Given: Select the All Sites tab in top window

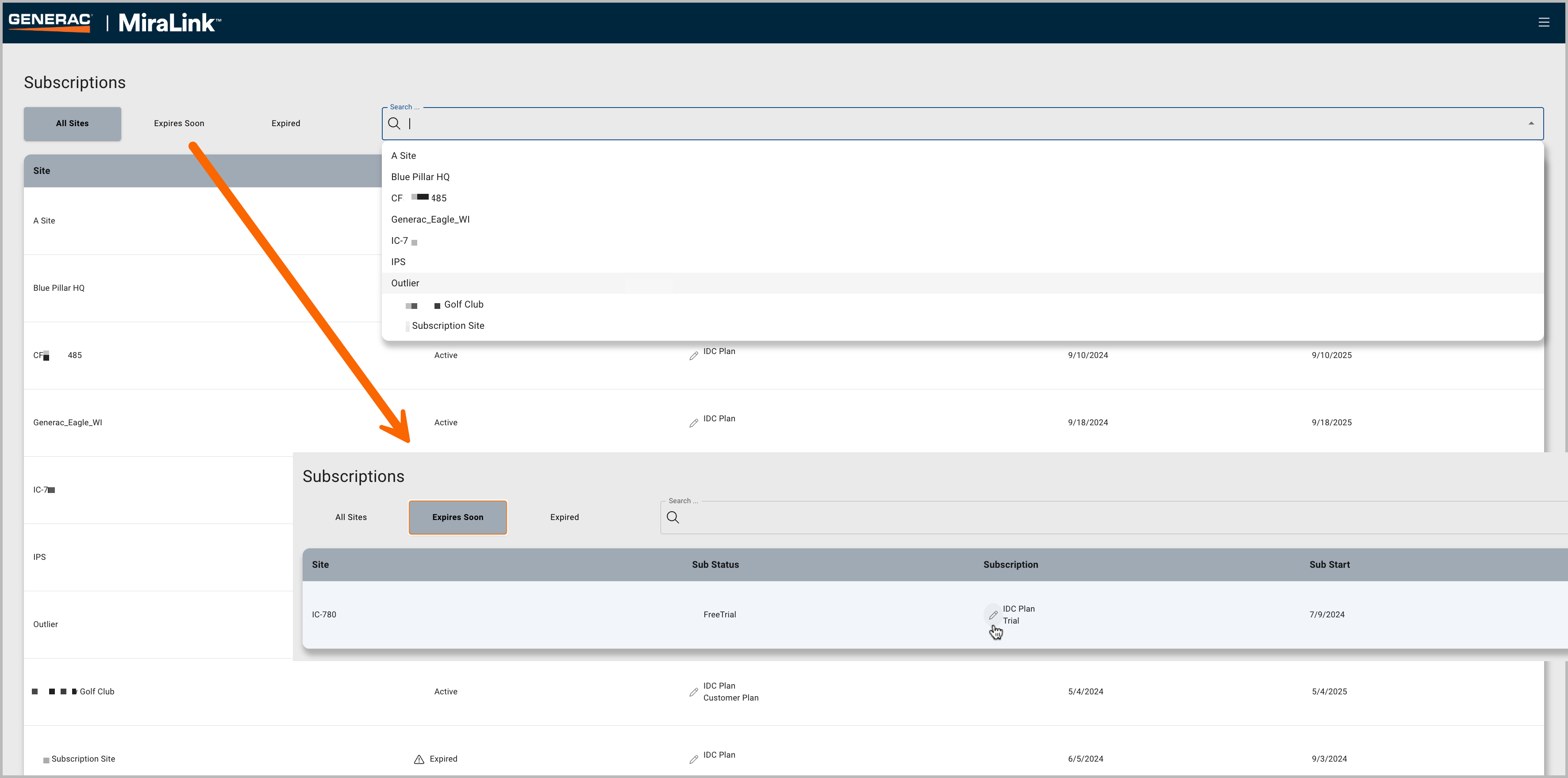Looking at the screenshot, I should [73, 123].
